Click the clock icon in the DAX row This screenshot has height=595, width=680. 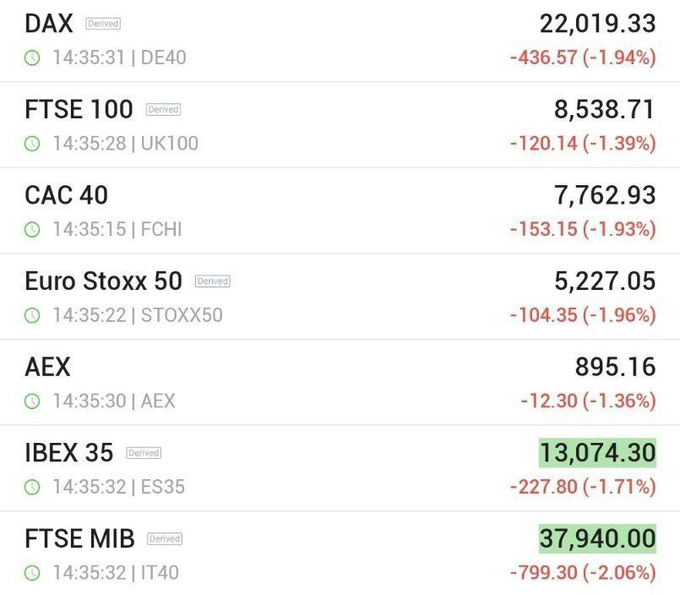point(33,58)
